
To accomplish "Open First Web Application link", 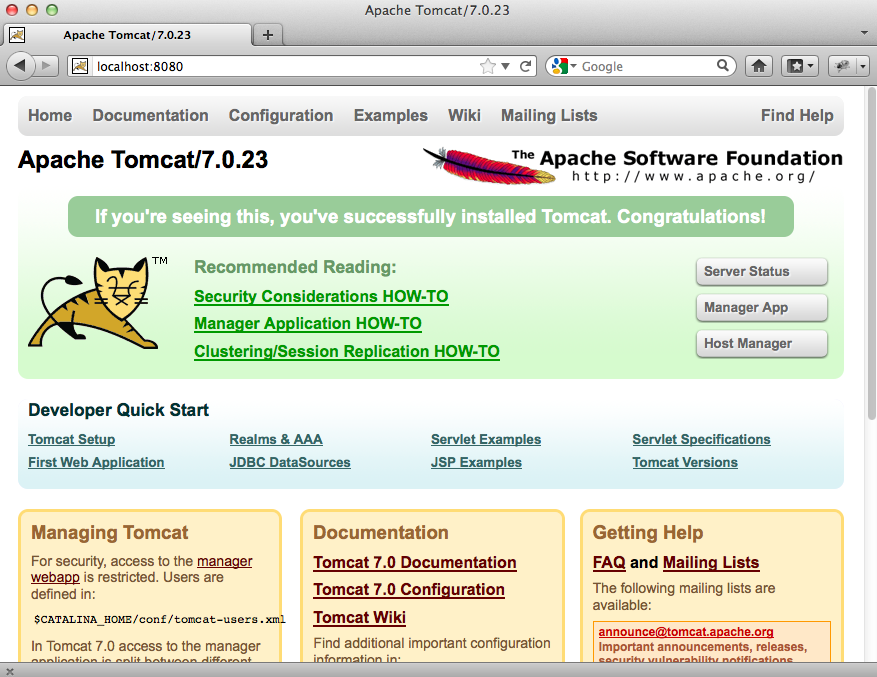I will pos(96,462).
